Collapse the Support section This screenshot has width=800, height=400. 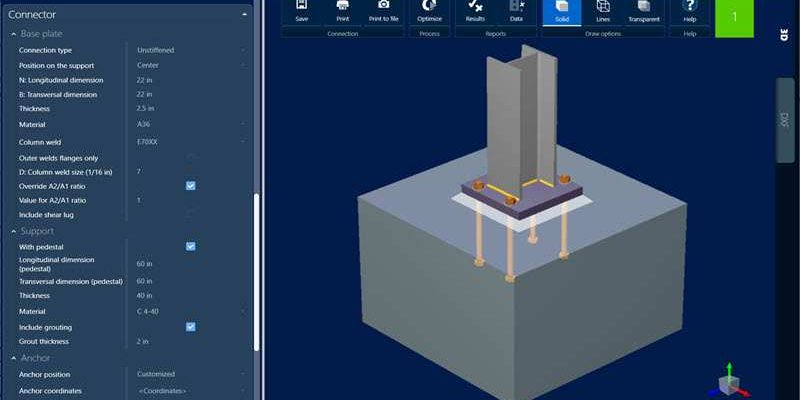(13, 231)
